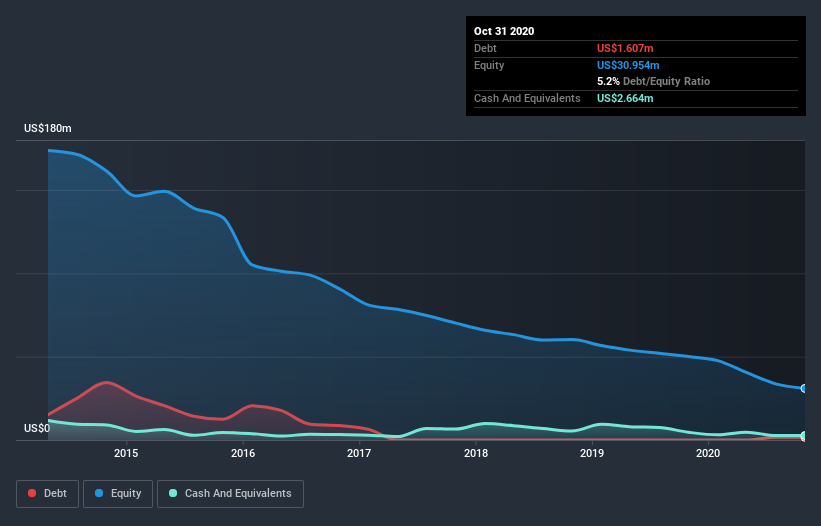The width and height of the screenshot is (821, 526).
Task: Select the Equity endpoint marker on the chart
Action: (x=804, y=388)
